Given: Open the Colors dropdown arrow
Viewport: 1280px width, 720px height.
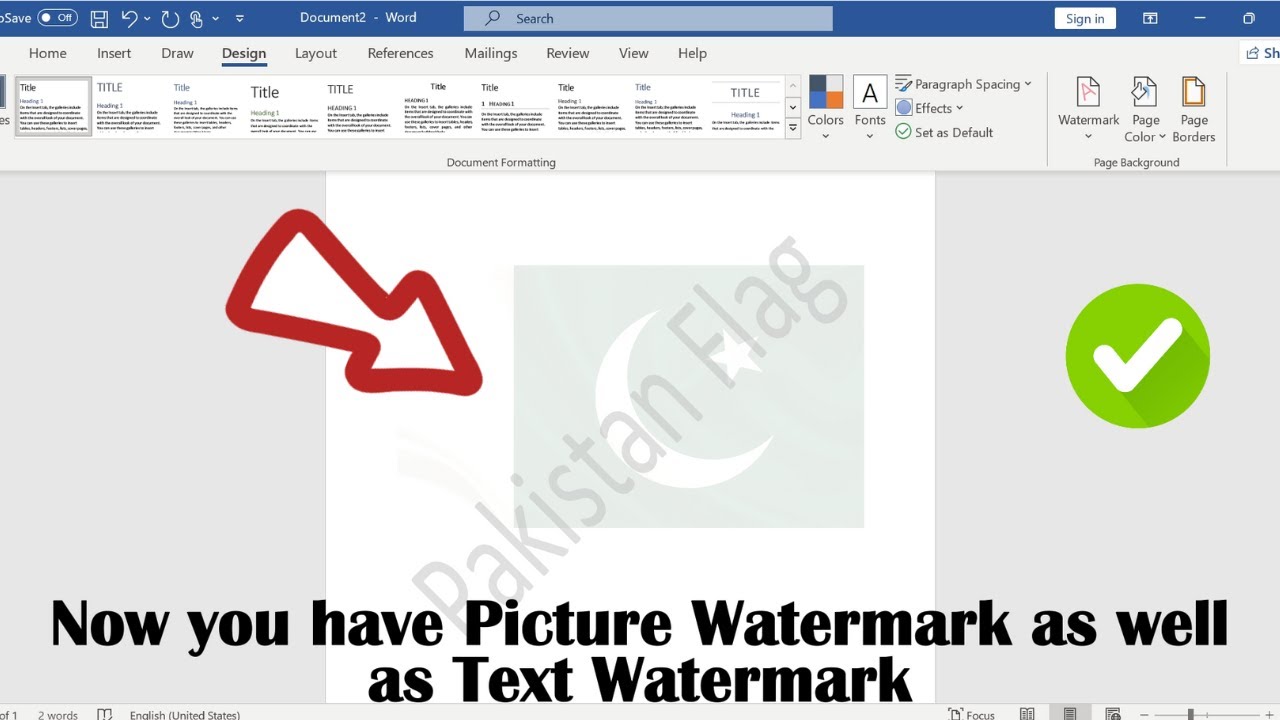Looking at the screenshot, I should click(825, 136).
